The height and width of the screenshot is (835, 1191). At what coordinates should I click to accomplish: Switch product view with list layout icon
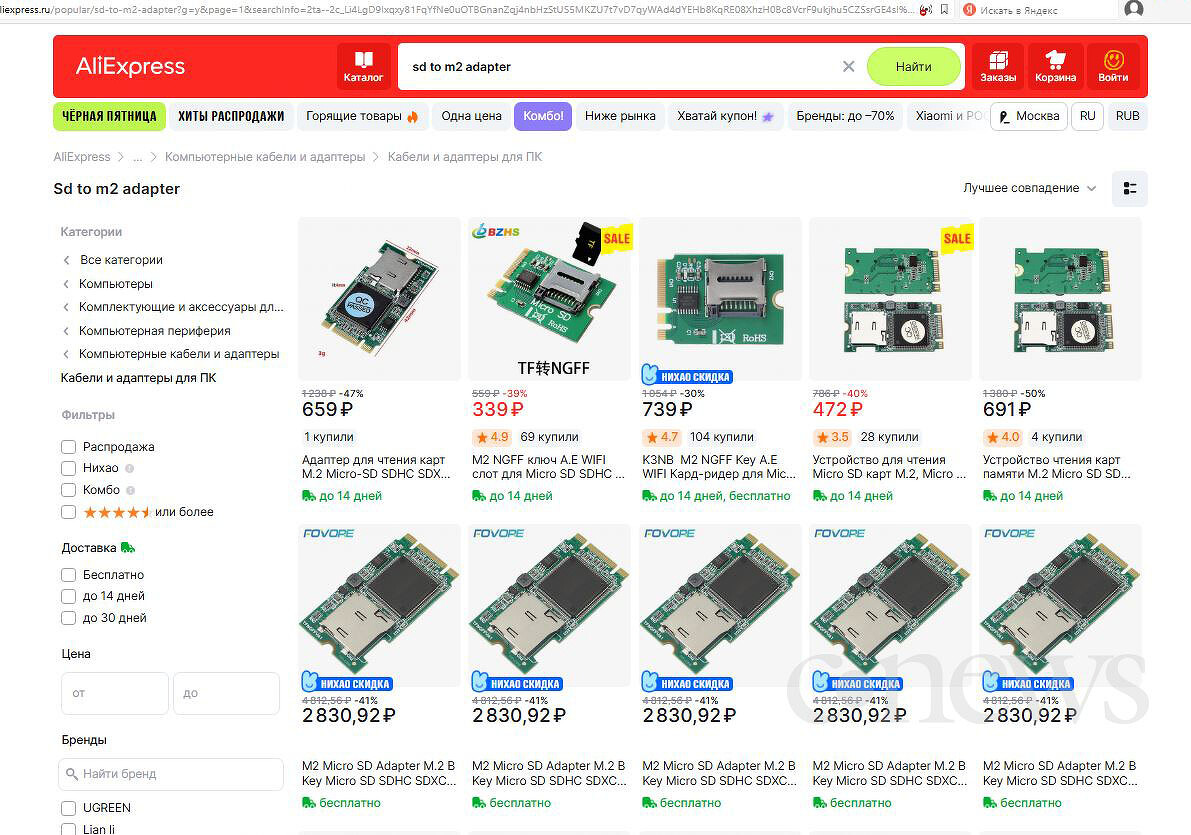[x=1129, y=189]
